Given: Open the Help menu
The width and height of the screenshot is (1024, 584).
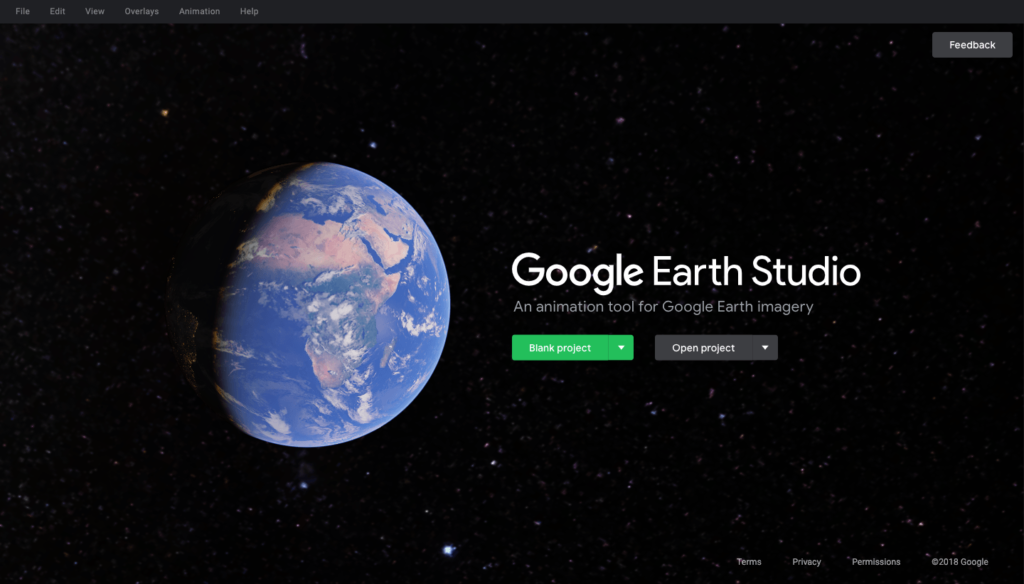Looking at the screenshot, I should coord(249,11).
